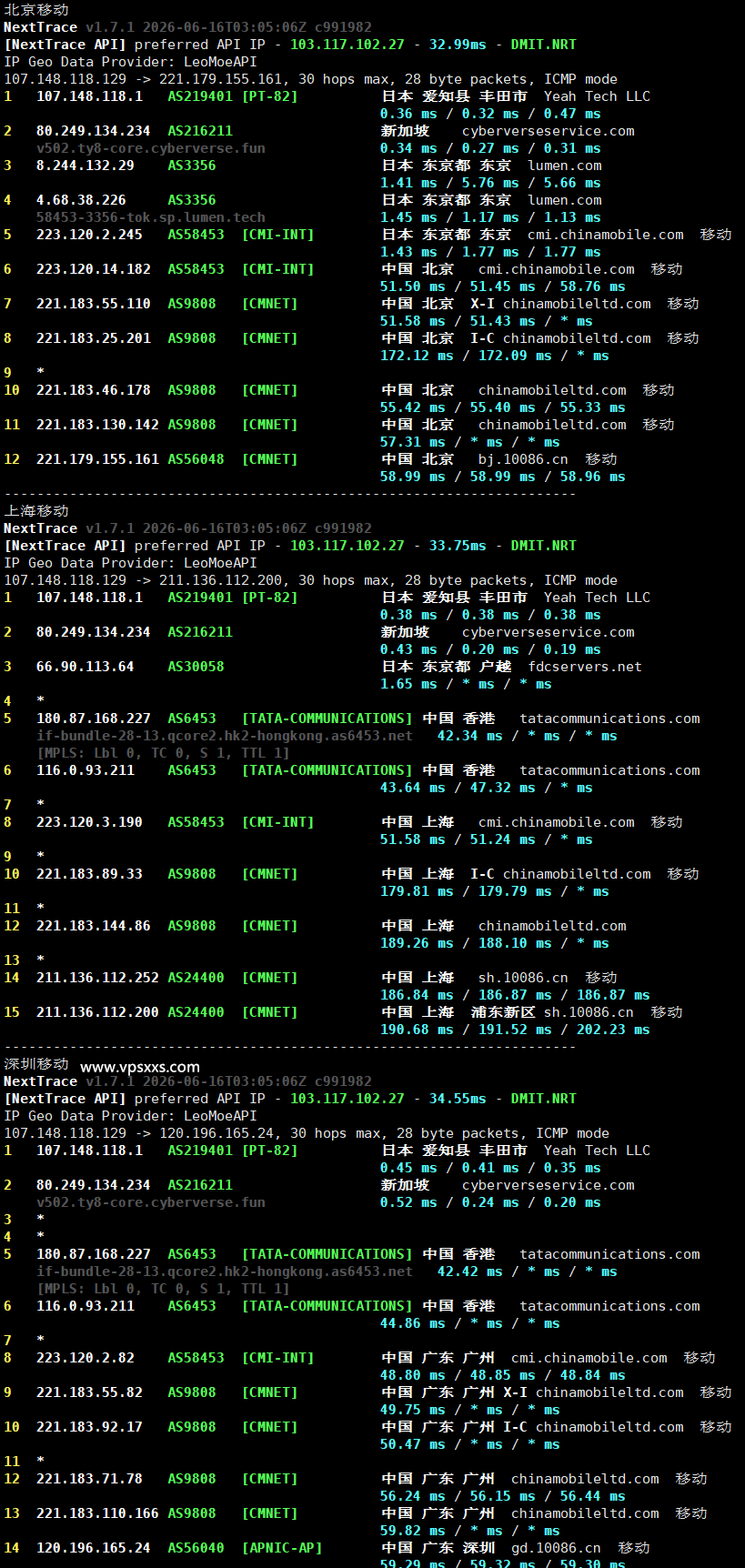The height and width of the screenshot is (1568, 745).
Task: Select hop IP 8.244.132.29
Action: click(x=86, y=166)
